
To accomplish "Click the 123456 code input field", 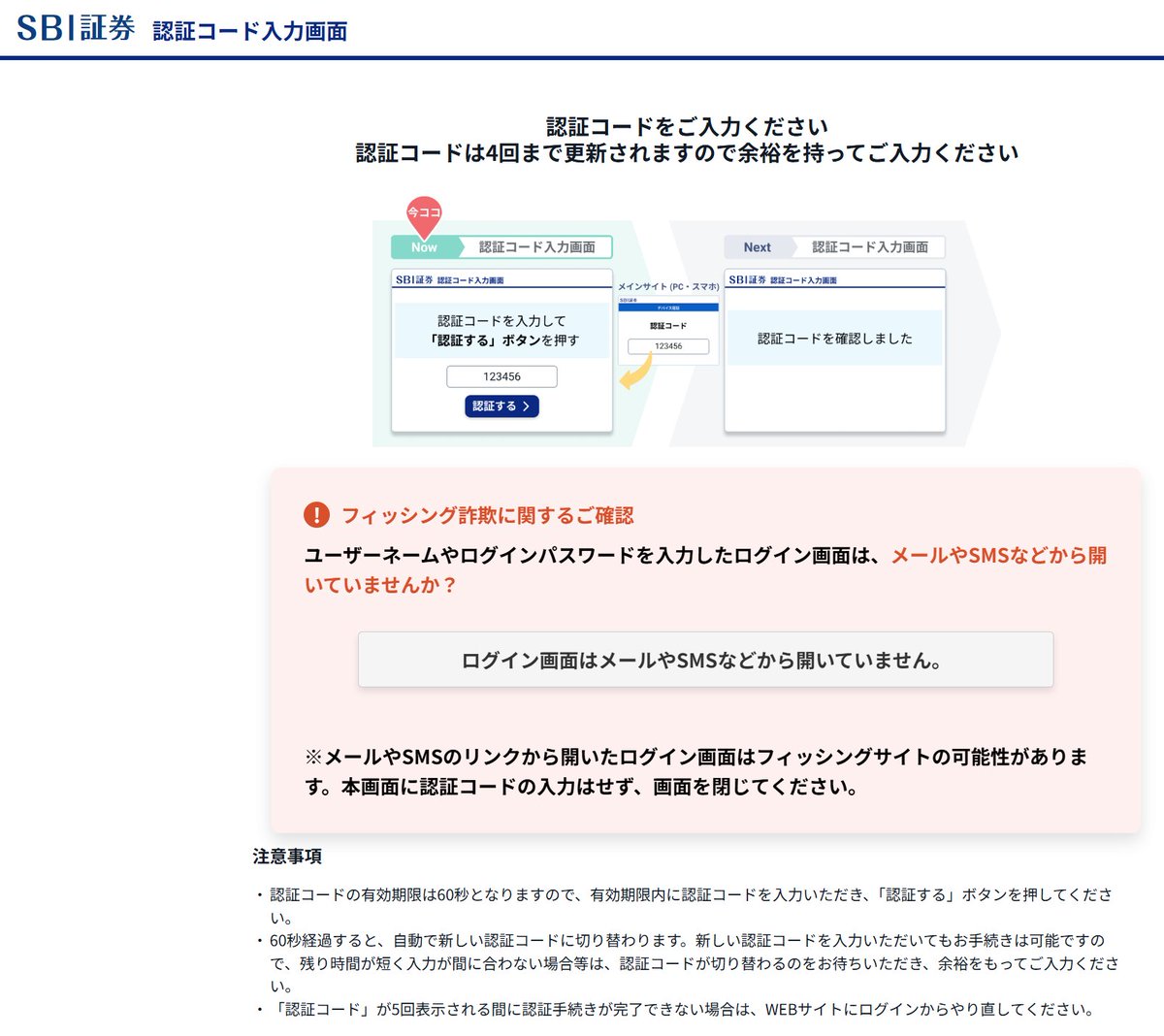I will point(501,376).
